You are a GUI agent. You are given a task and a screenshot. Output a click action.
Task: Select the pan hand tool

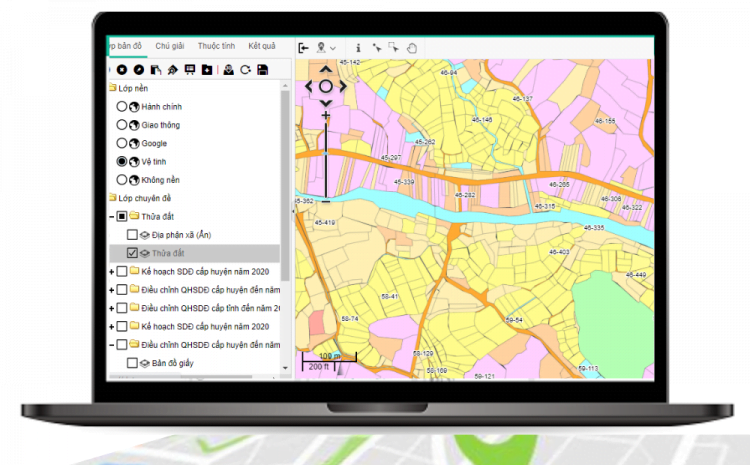(x=412, y=47)
